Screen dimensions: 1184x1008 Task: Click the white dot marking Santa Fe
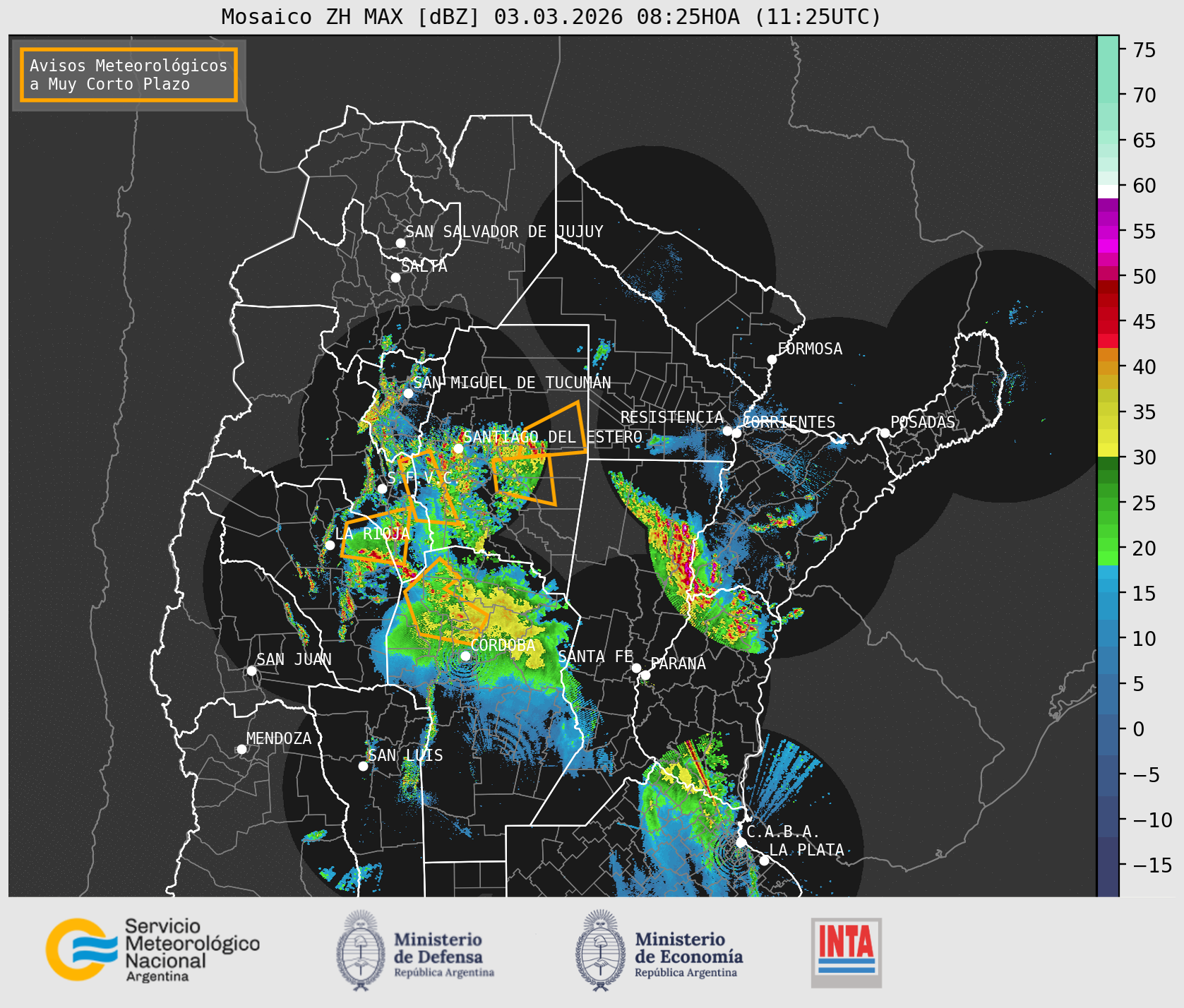point(636,668)
